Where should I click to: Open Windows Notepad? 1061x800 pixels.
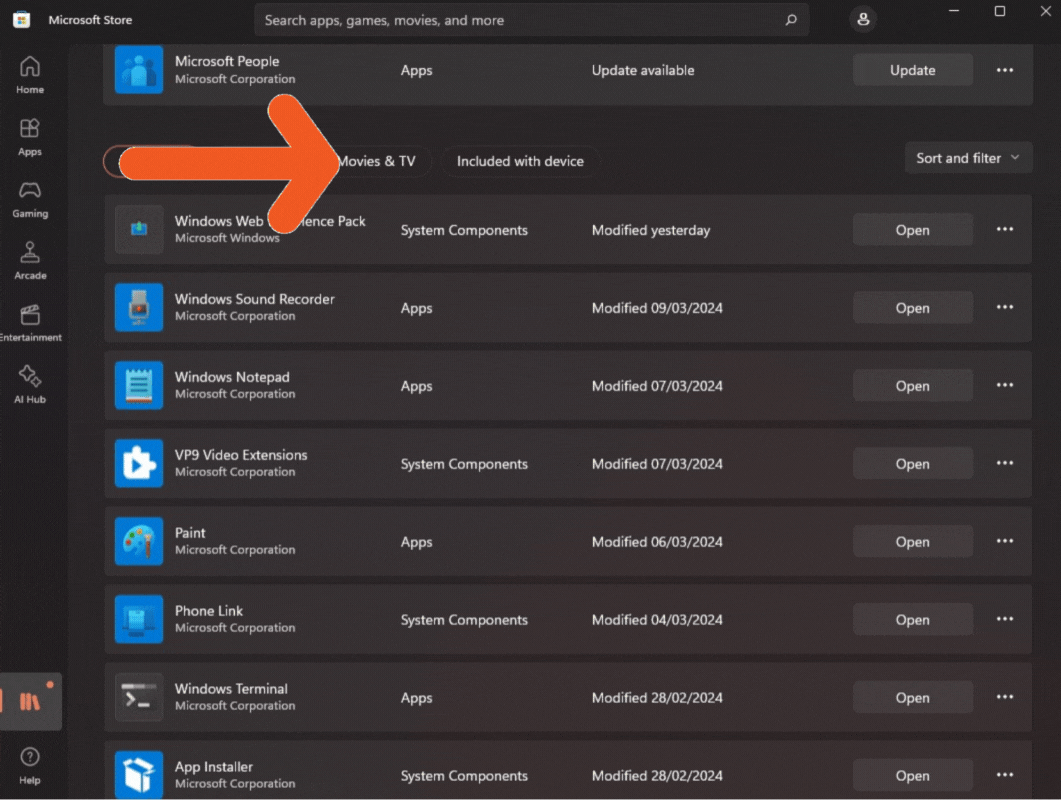[x=912, y=386]
